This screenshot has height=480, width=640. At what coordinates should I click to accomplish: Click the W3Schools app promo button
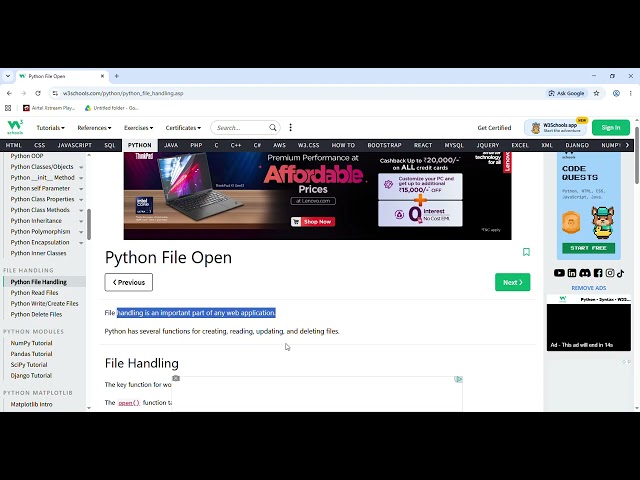pos(556,128)
